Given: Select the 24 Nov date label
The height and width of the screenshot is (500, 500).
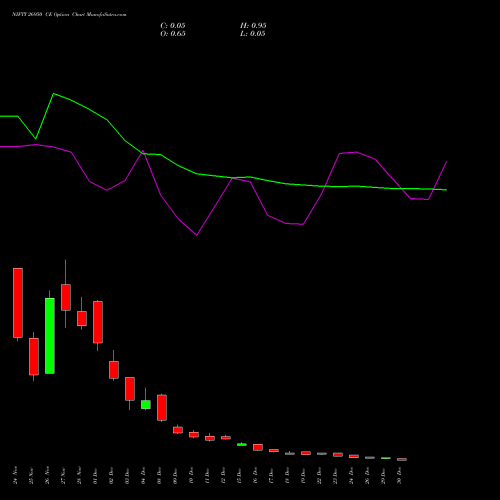Looking at the screenshot, I should click(x=15, y=475).
